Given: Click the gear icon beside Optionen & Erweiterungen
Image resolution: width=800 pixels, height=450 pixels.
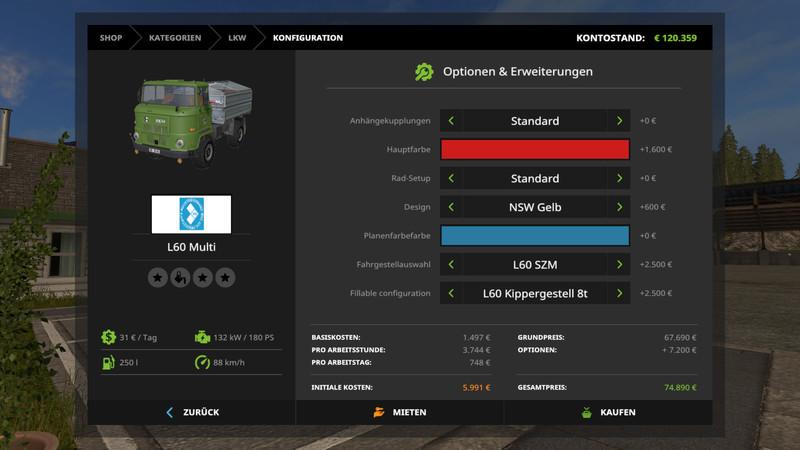Looking at the screenshot, I should [424, 72].
